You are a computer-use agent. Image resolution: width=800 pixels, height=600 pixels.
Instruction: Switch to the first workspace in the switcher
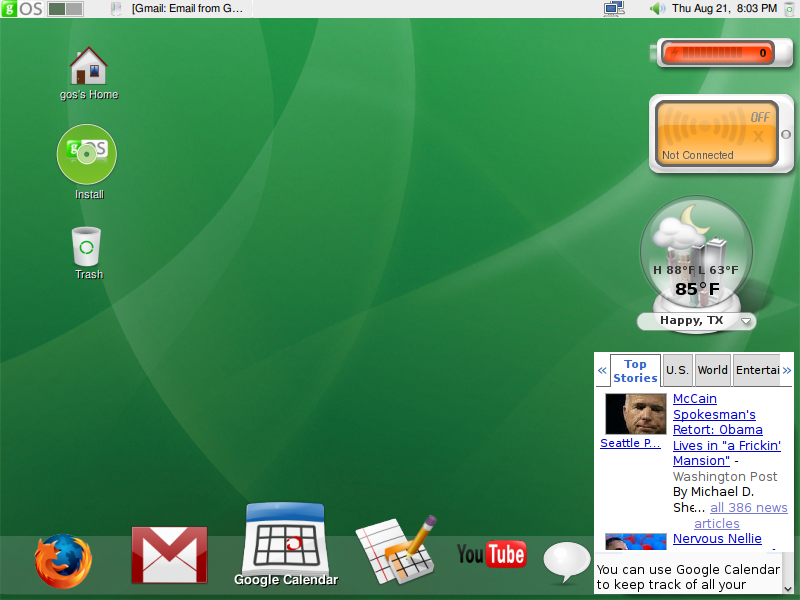[x=56, y=9]
